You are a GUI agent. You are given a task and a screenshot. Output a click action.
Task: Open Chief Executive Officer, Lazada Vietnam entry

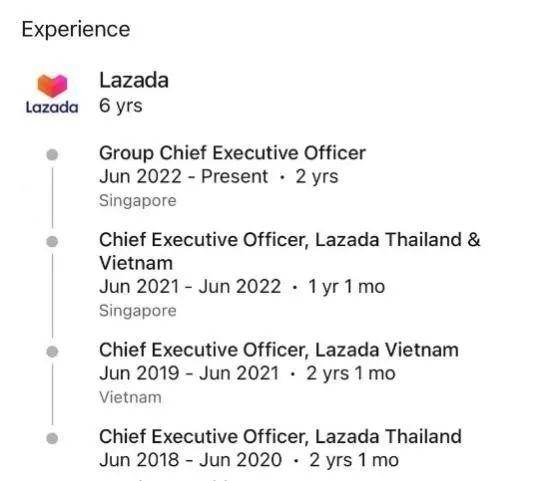pos(279,350)
